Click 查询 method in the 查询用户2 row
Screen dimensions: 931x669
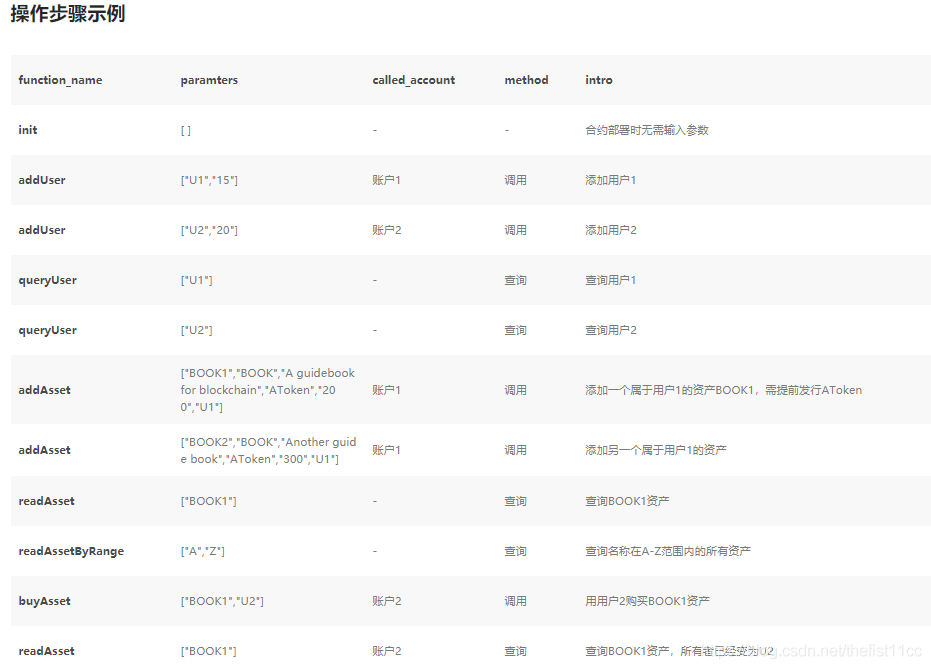(x=515, y=330)
